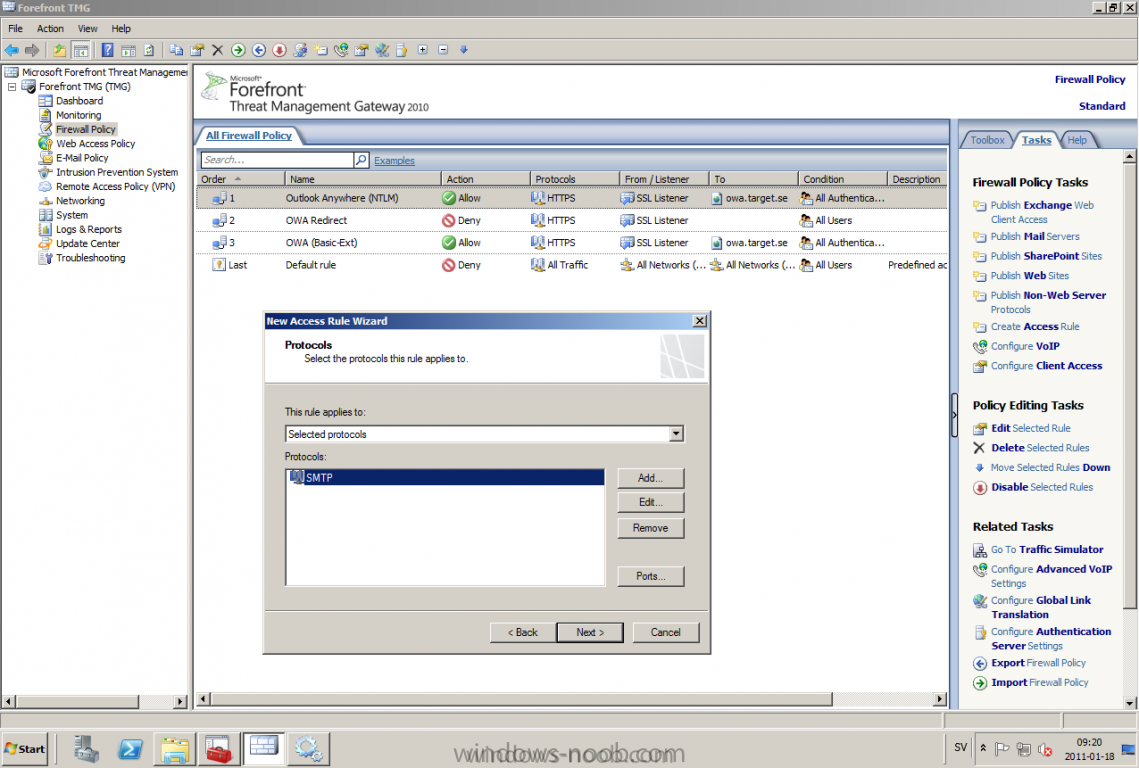Click the search magnifier icon beside Search box

tap(361, 160)
